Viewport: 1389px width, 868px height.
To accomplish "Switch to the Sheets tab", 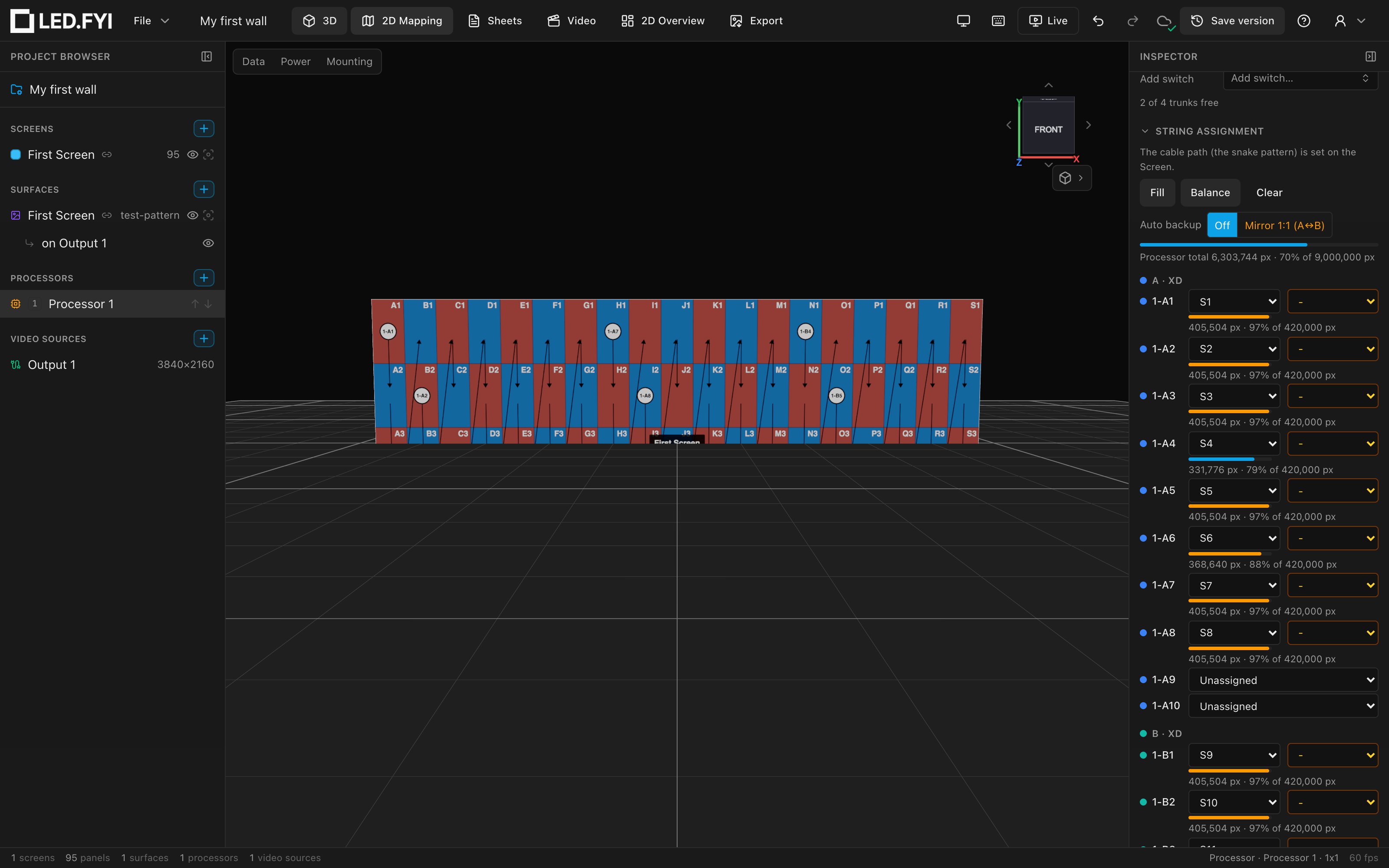I will click(x=495, y=21).
